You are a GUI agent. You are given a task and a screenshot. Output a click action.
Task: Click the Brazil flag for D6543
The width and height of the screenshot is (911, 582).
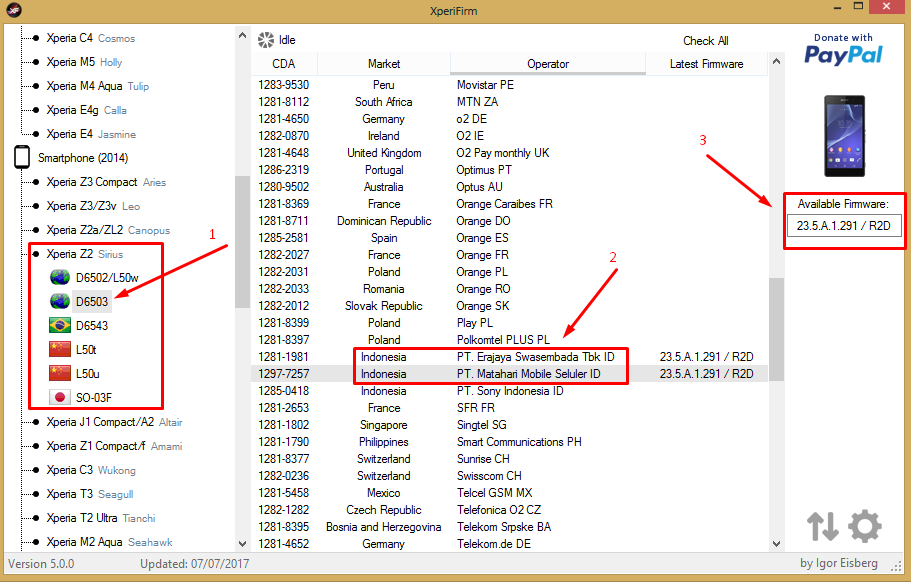[60, 326]
